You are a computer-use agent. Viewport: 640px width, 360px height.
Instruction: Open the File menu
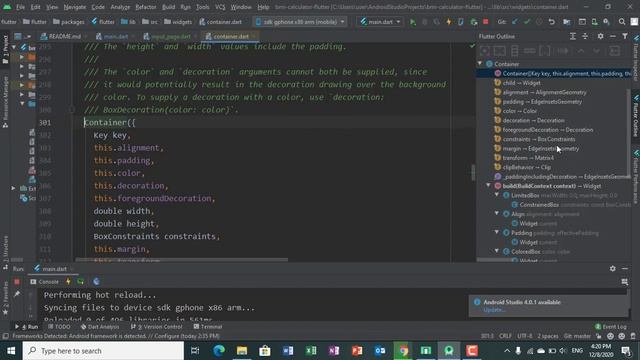20,7
